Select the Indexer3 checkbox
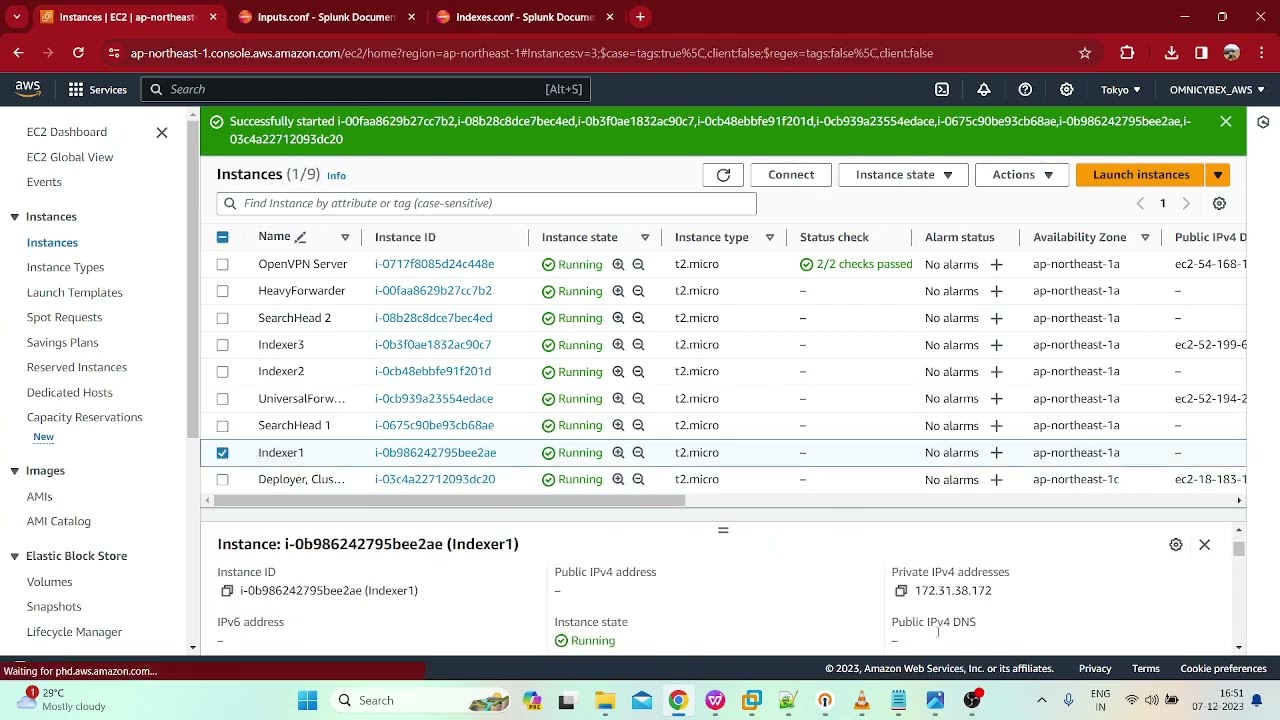Viewport: 1280px width, 720px height. coord(222,345)
